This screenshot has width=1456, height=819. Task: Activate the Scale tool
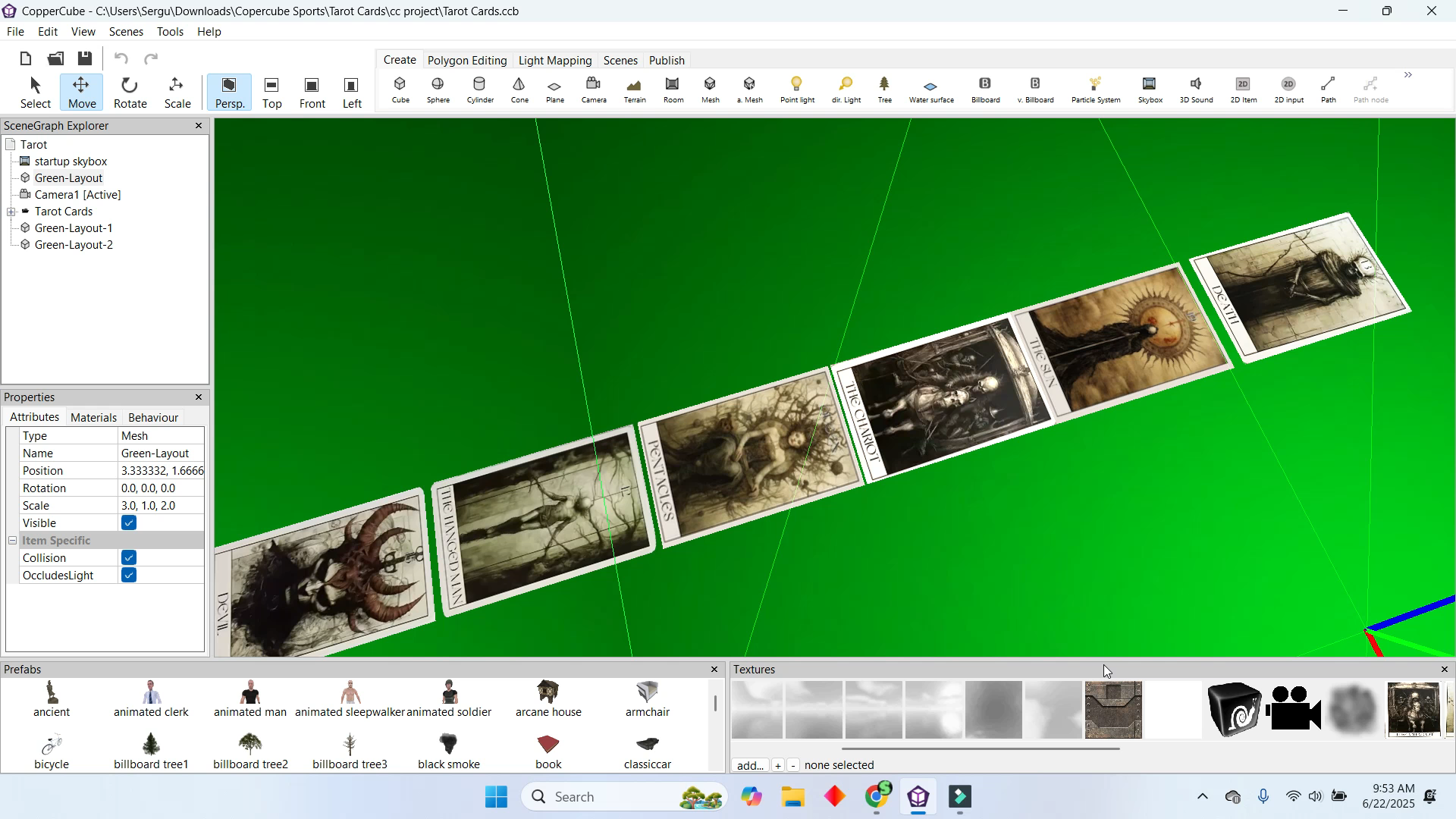pyautogui.click(x=177, y=93)
